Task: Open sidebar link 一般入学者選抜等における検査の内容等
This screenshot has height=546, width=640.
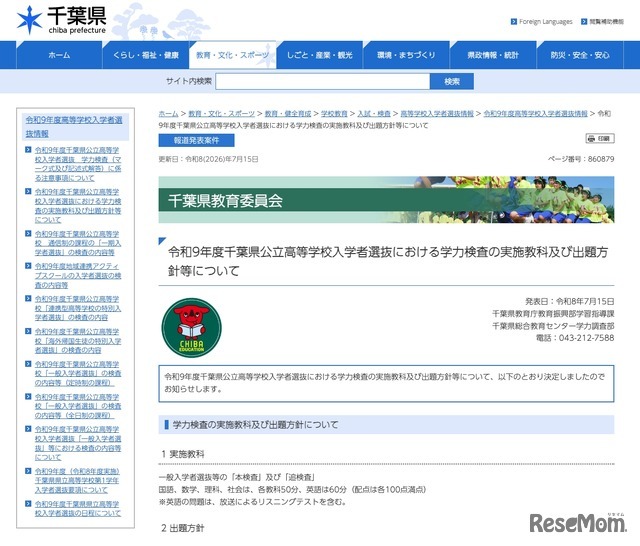Action: click(x=78, y=443)
